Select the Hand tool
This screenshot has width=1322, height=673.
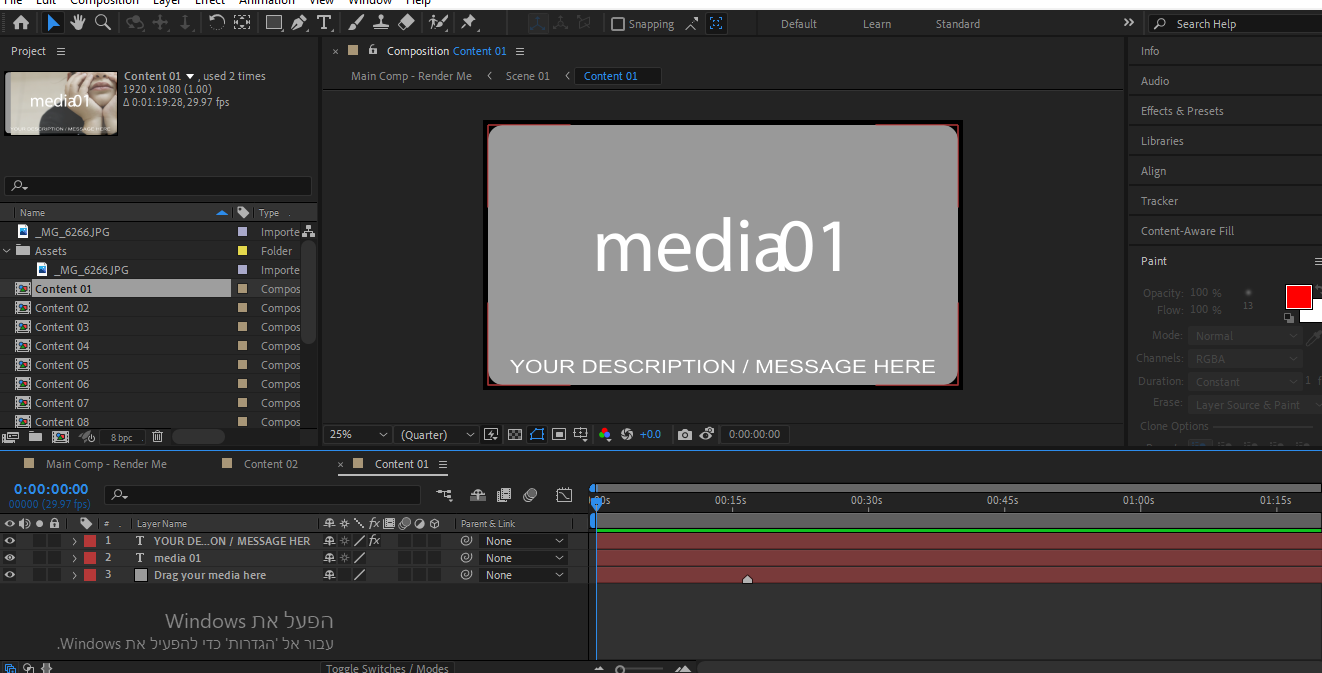(x=78, y=23)
